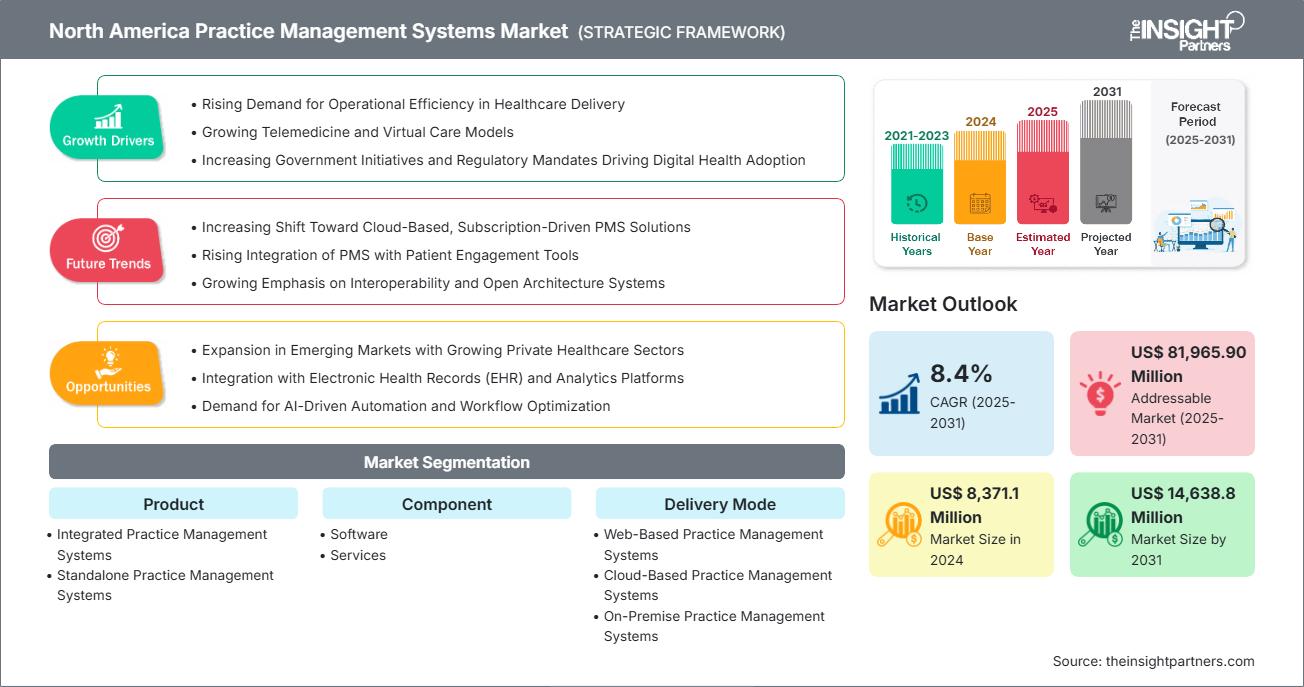Viewport: 1304px width, 687px height.
Task: Click the theinsightpartners.com source text
Action: tap(1153, 661)
